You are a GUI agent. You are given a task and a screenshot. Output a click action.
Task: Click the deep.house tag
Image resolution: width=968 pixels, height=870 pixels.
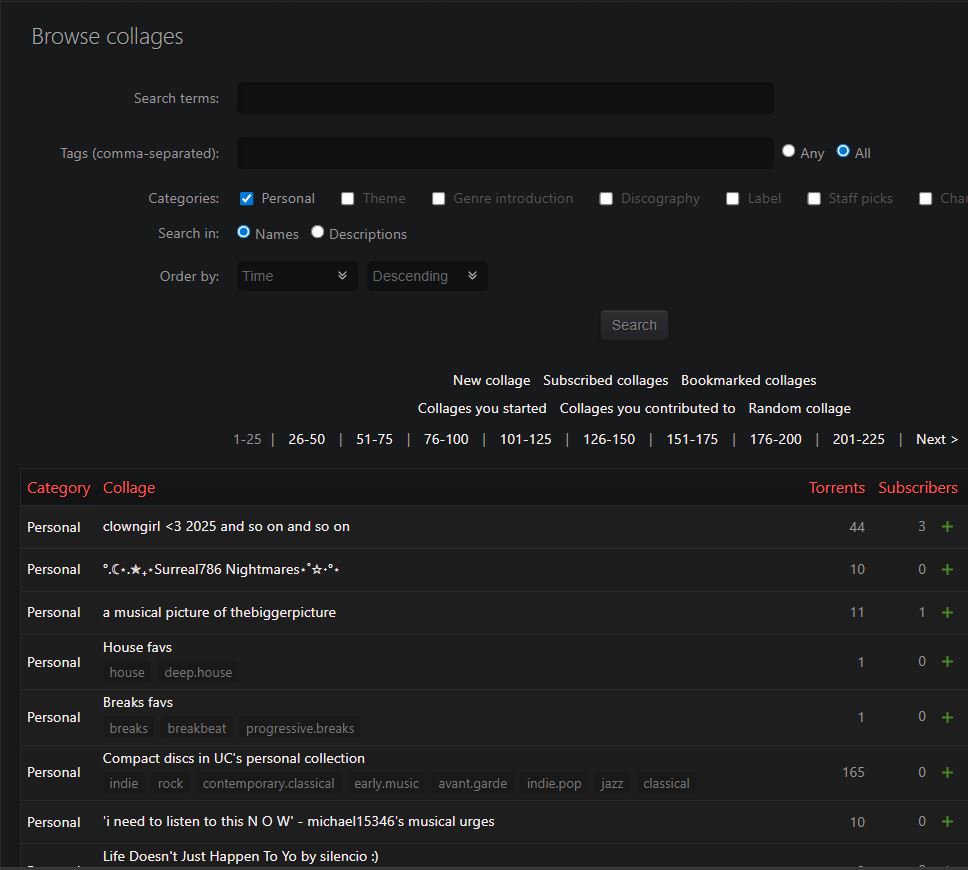point(198,672)
